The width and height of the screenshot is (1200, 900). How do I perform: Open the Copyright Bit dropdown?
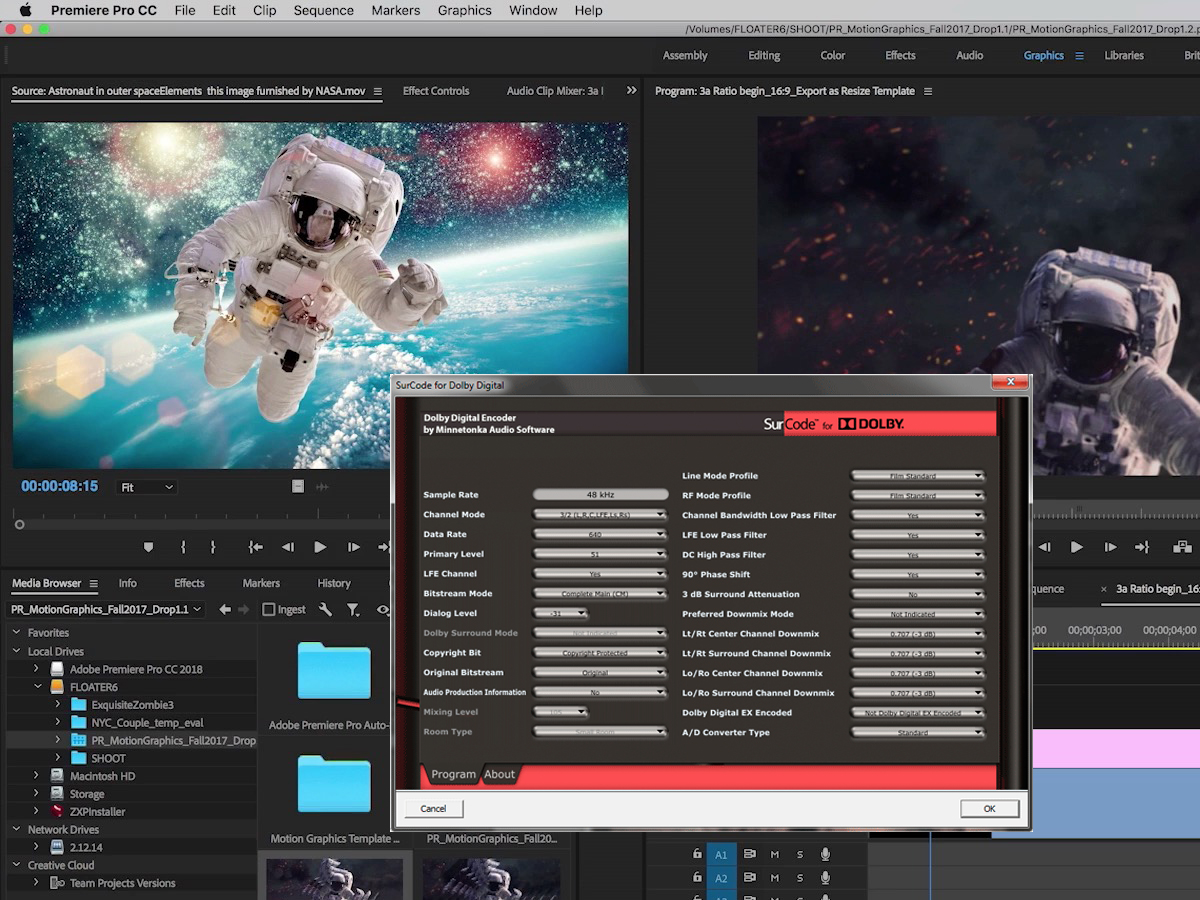point(600,653)
